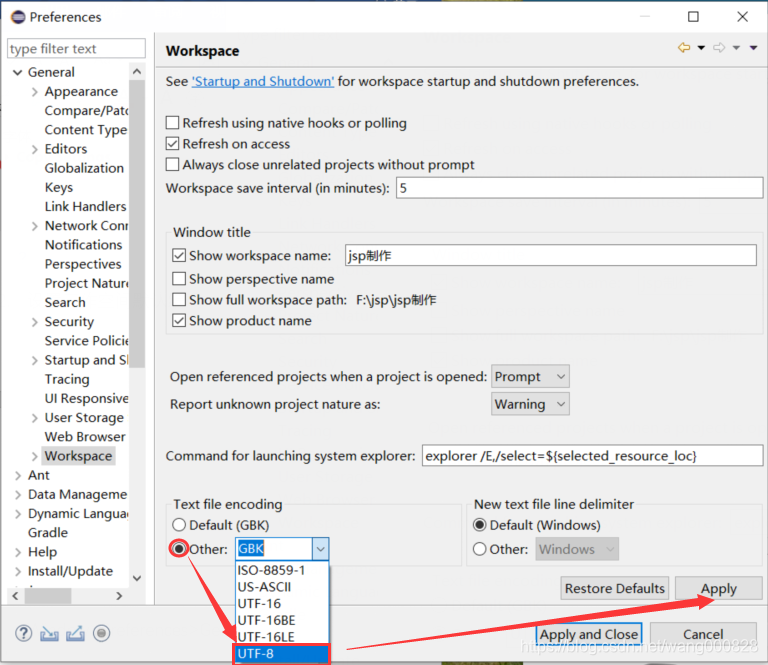
Task: Choose UTF-16BE from encoding list
Action: click(282, 620)
